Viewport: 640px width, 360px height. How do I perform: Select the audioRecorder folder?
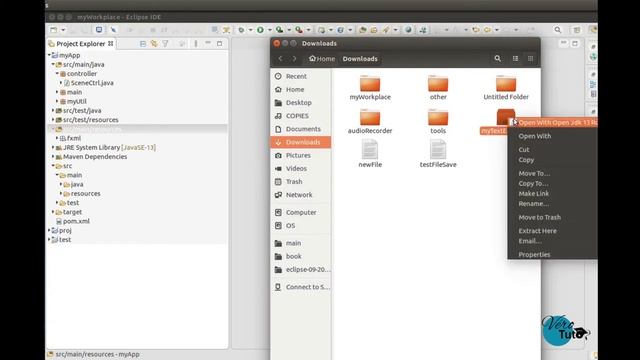(x=370, y=122)
